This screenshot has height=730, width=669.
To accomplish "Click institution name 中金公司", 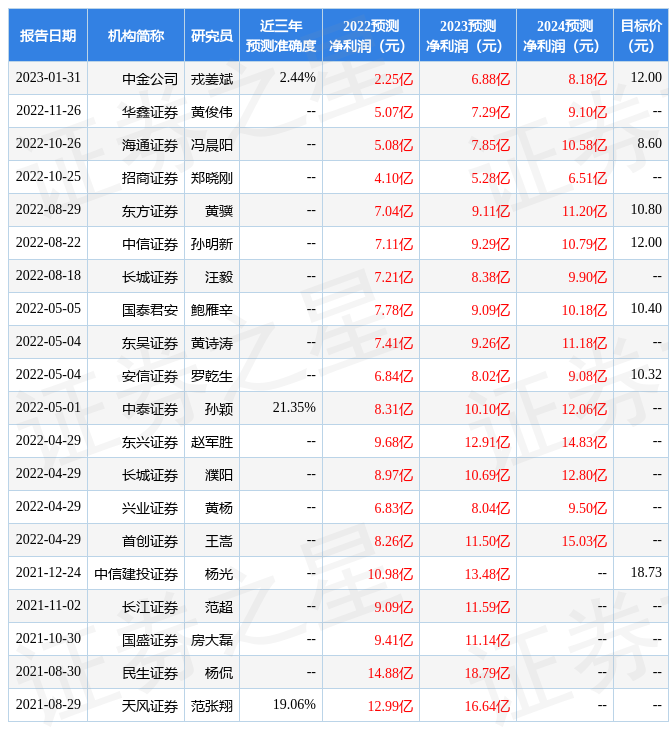I will point(150,79).
